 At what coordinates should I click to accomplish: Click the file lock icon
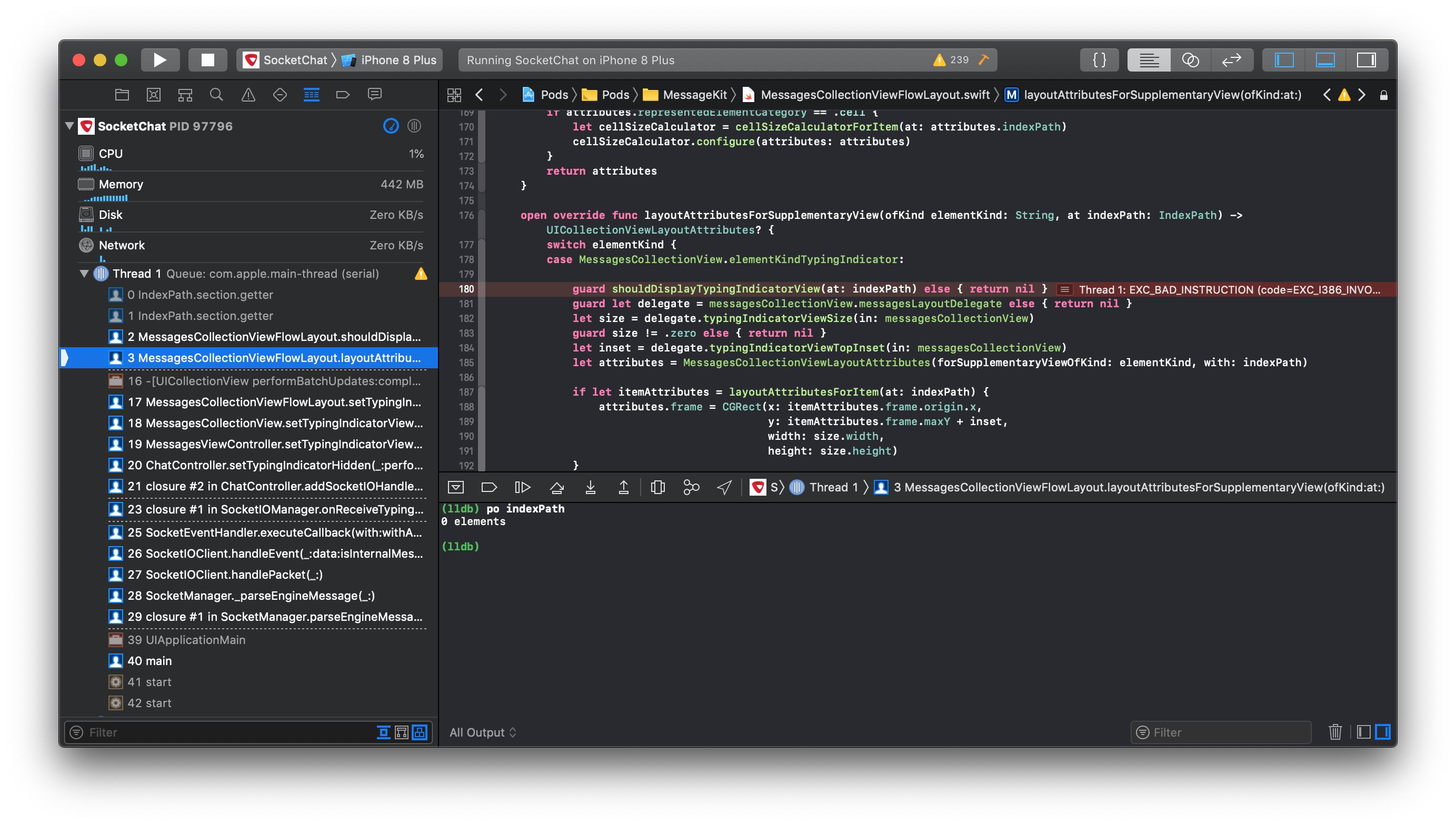(x=1383, y=95)
